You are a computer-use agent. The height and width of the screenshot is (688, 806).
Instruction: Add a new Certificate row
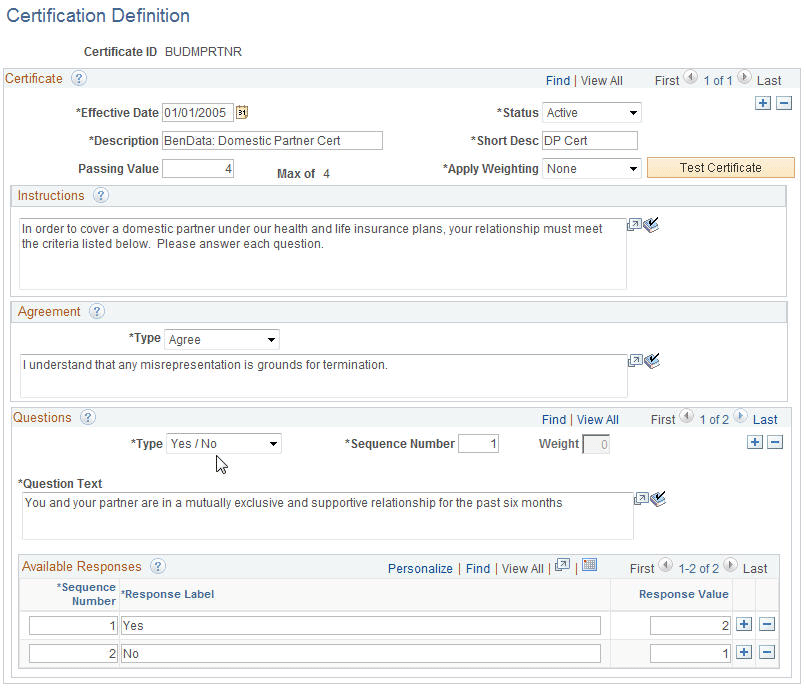coord(762,102)
